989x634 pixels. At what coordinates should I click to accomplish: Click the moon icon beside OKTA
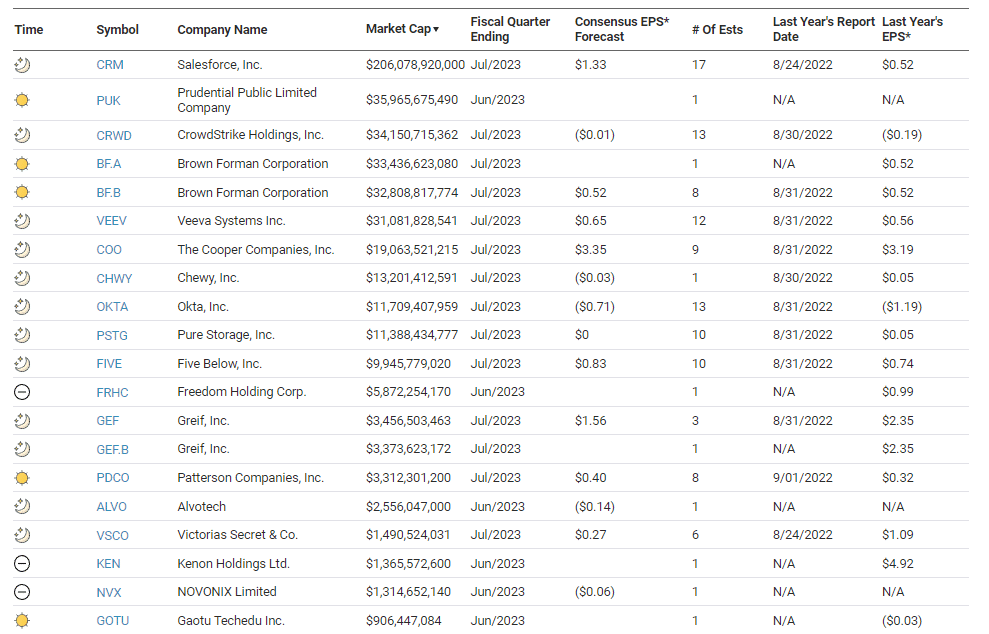click(22, 307)
